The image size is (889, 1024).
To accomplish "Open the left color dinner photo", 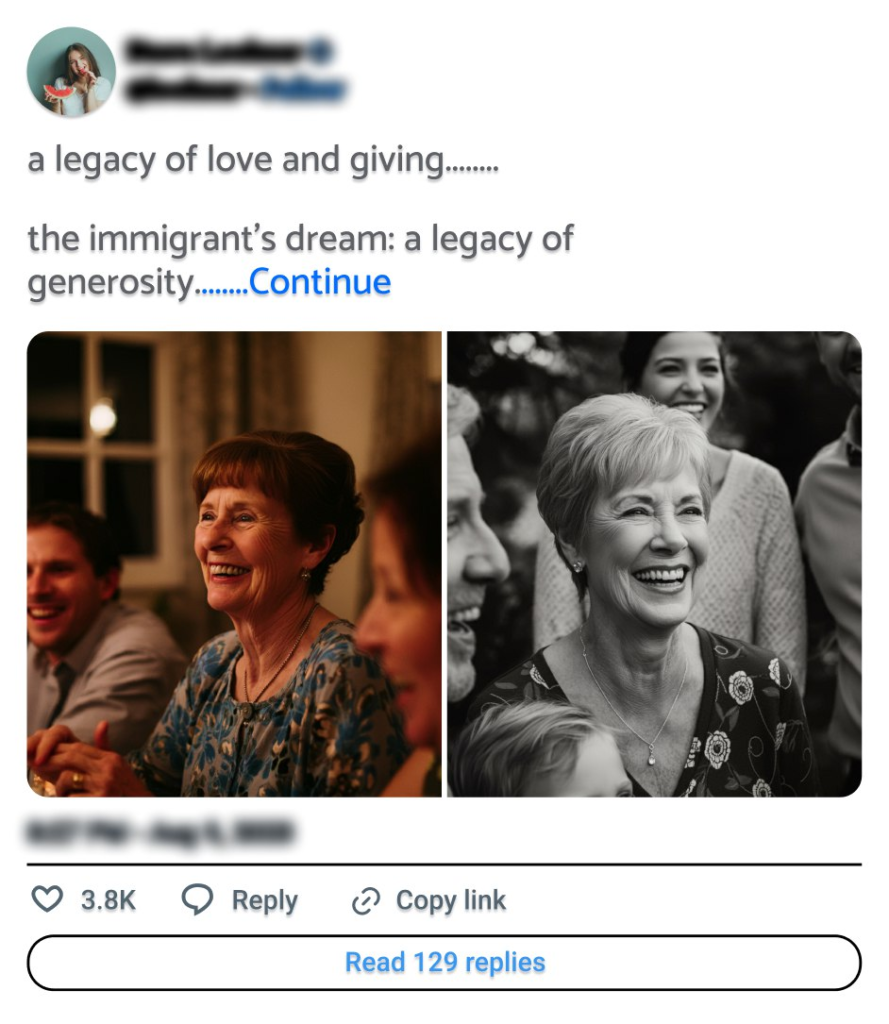I will coord(234,563).
